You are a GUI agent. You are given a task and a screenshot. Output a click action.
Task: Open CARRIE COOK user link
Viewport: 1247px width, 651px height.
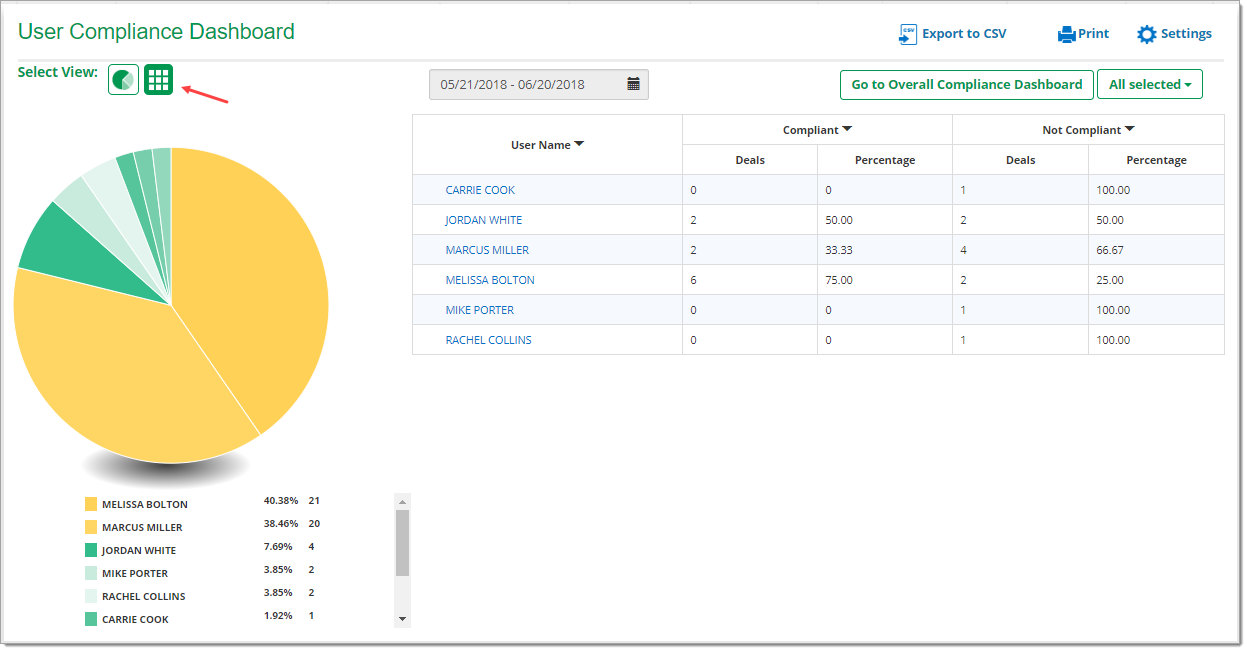click(x=480, y=190)
